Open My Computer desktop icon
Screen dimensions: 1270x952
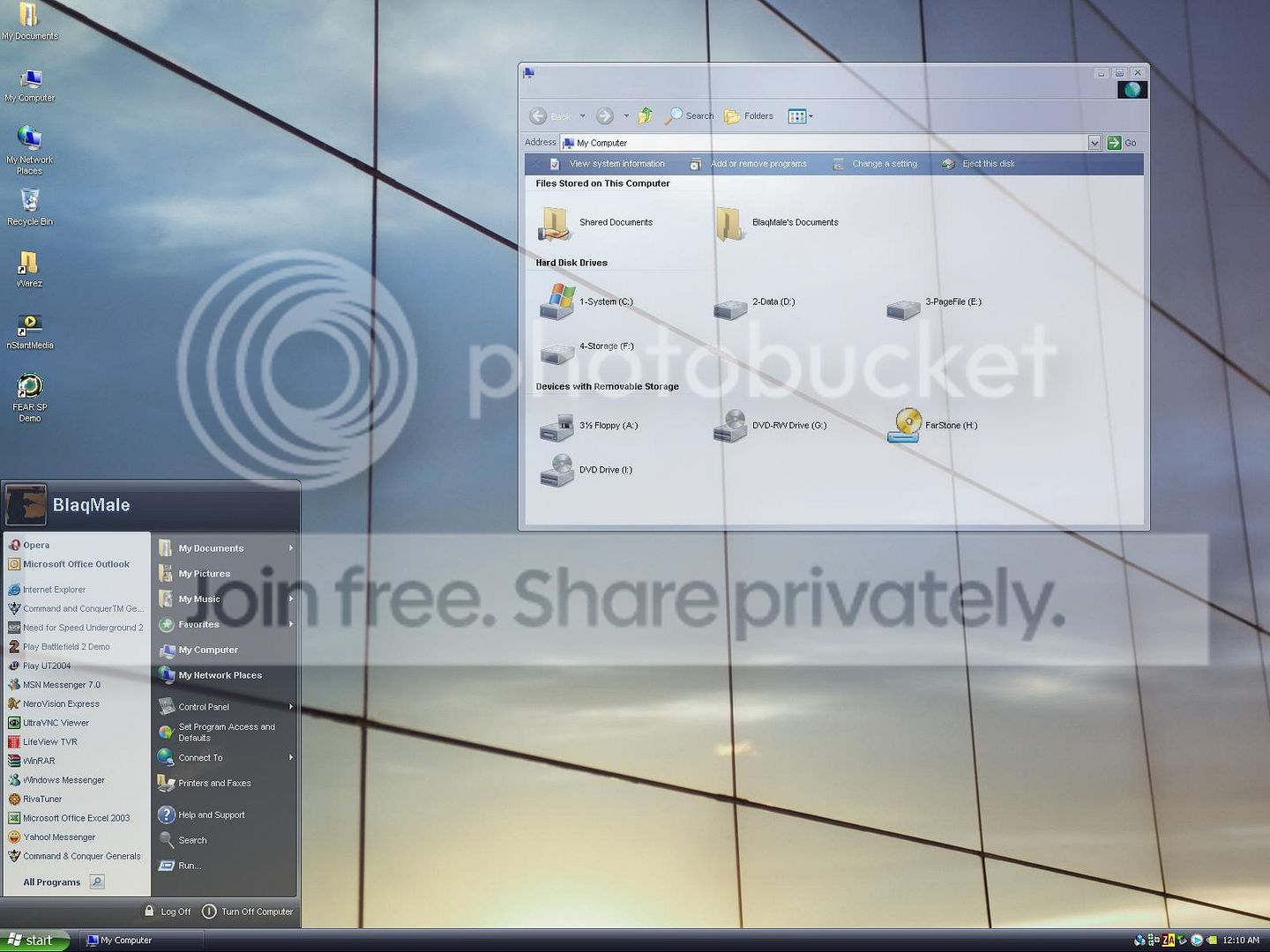[29, 86]
